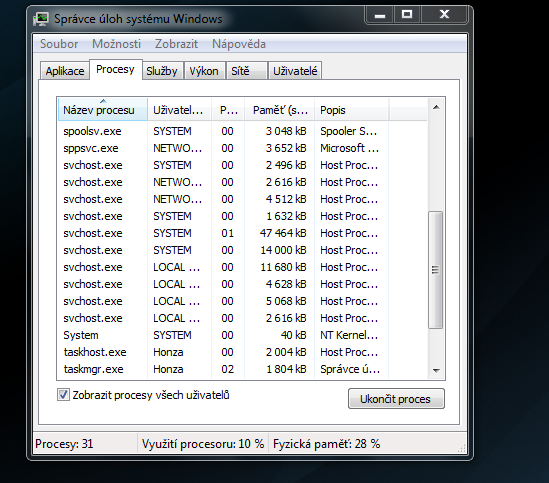The height and width of the screenshot is (483, 549).
Task: Toggle 'Zobrazit procesy všech uživatelů' checkbox
Action: click(x=63, y=395)
